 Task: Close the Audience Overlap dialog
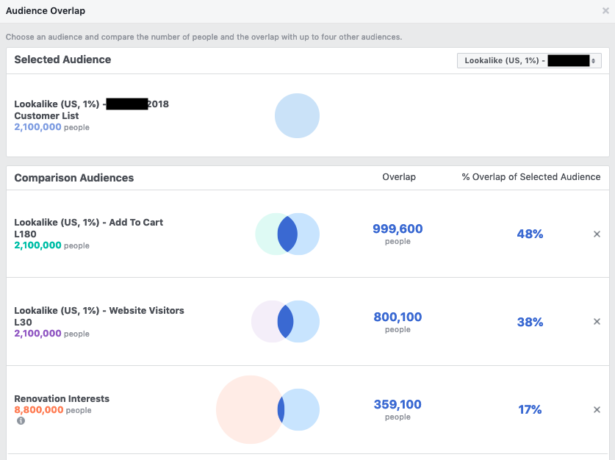click(605, 10)
